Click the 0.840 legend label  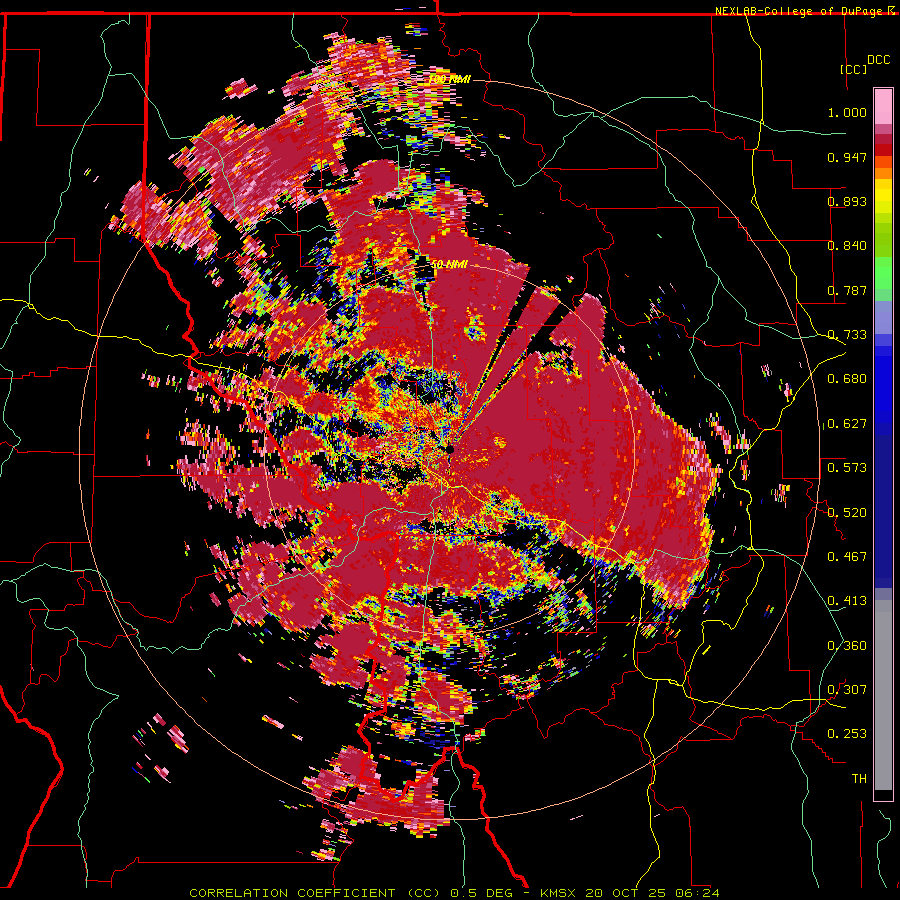847,246
